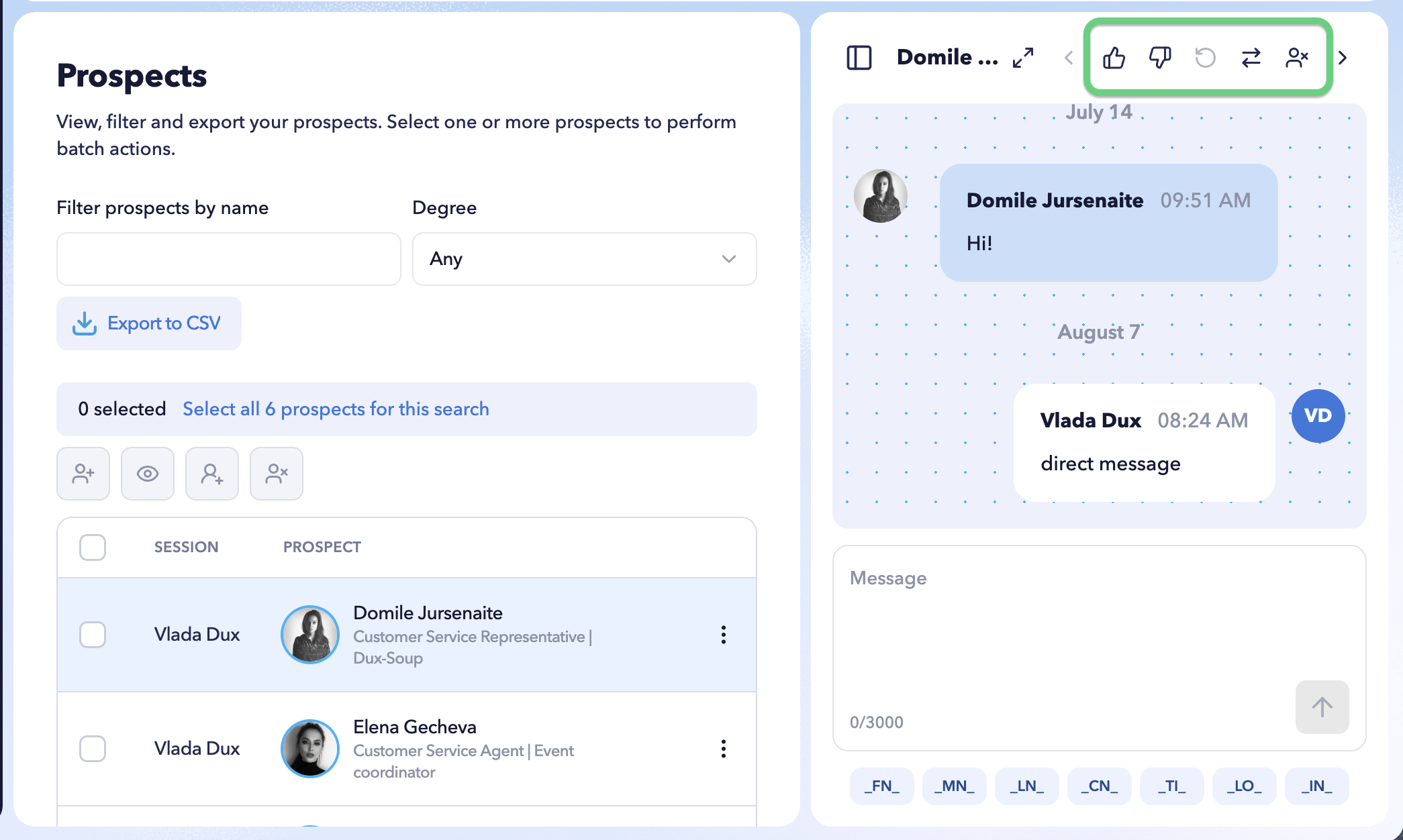
Task: Click 'Customer Service Agent | Event coordinator' subtitle
Action: coord(463,762)
